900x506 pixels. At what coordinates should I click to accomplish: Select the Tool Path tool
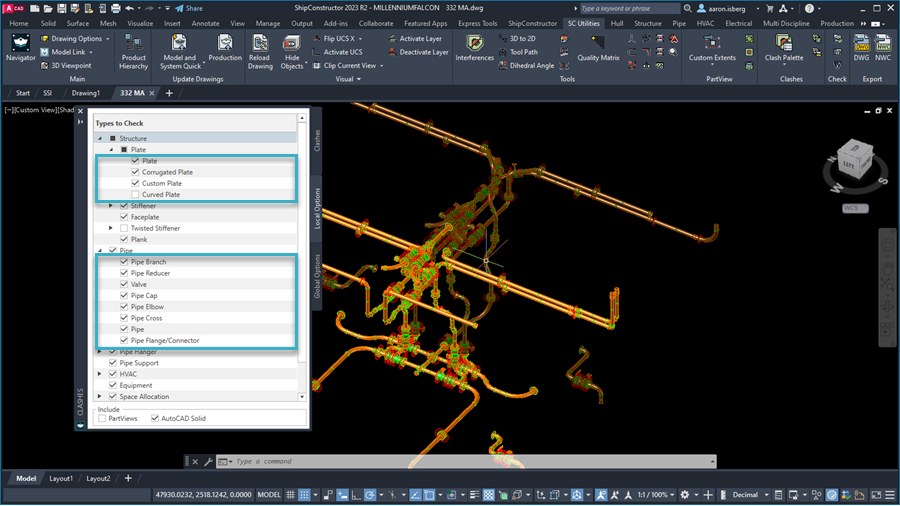pos(518,52)
